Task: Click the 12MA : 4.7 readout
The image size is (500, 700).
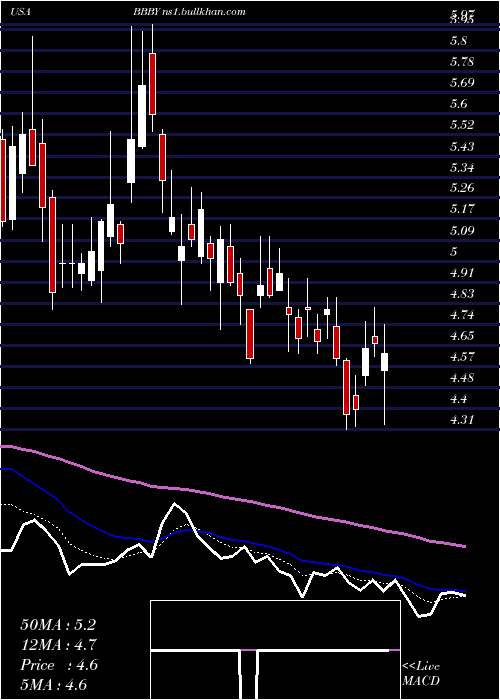Action: click(x=58, y=645)
